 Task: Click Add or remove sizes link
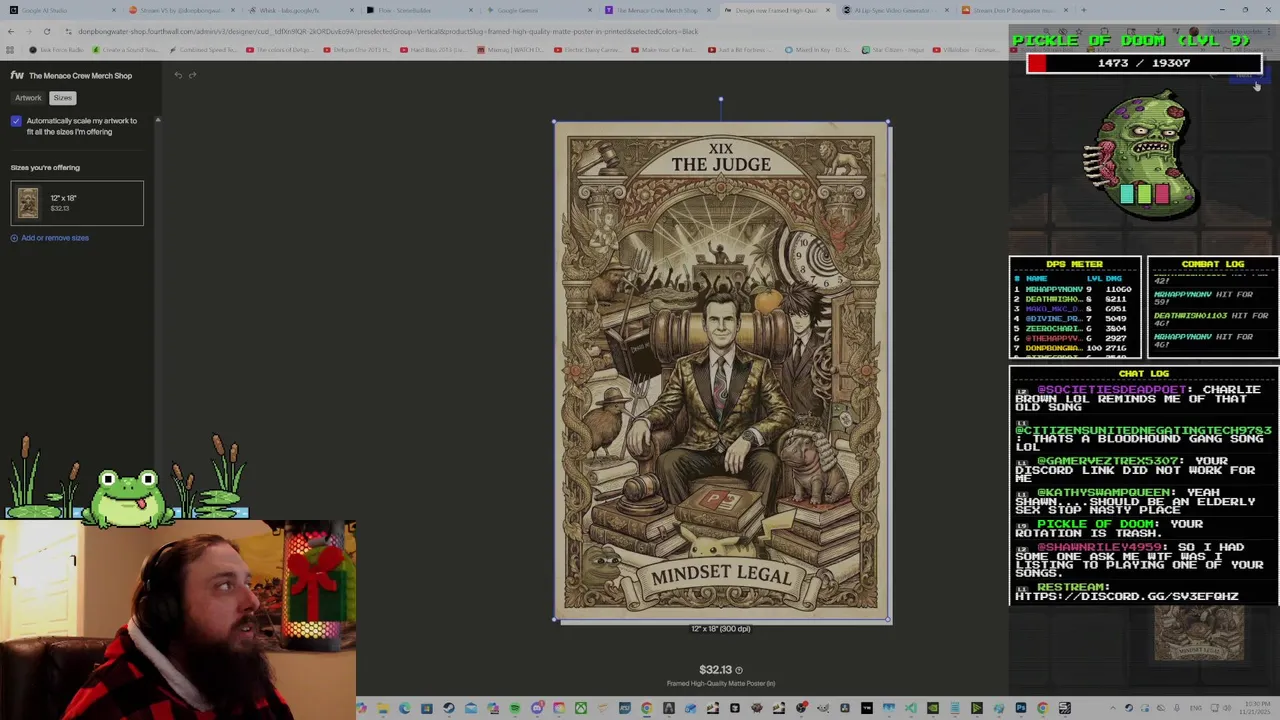(x=55, y=238)
